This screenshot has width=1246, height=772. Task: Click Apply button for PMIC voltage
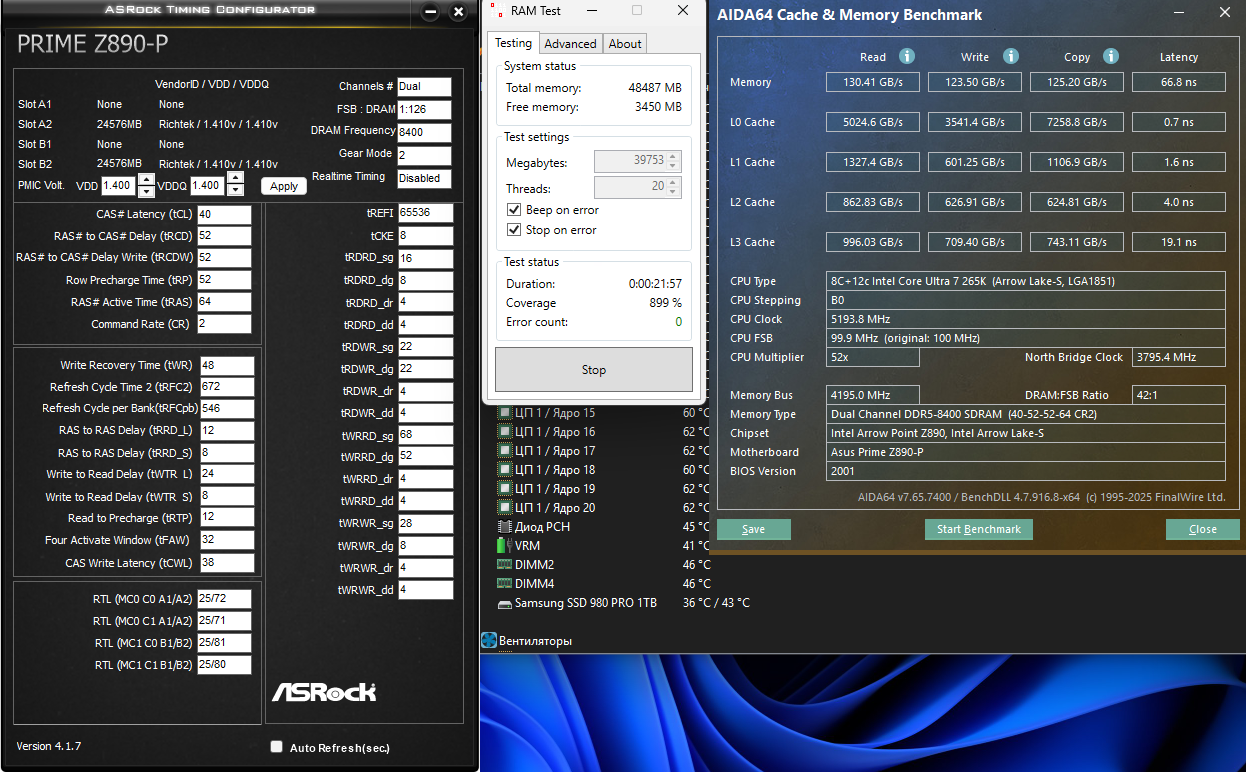tap(284, 186)
